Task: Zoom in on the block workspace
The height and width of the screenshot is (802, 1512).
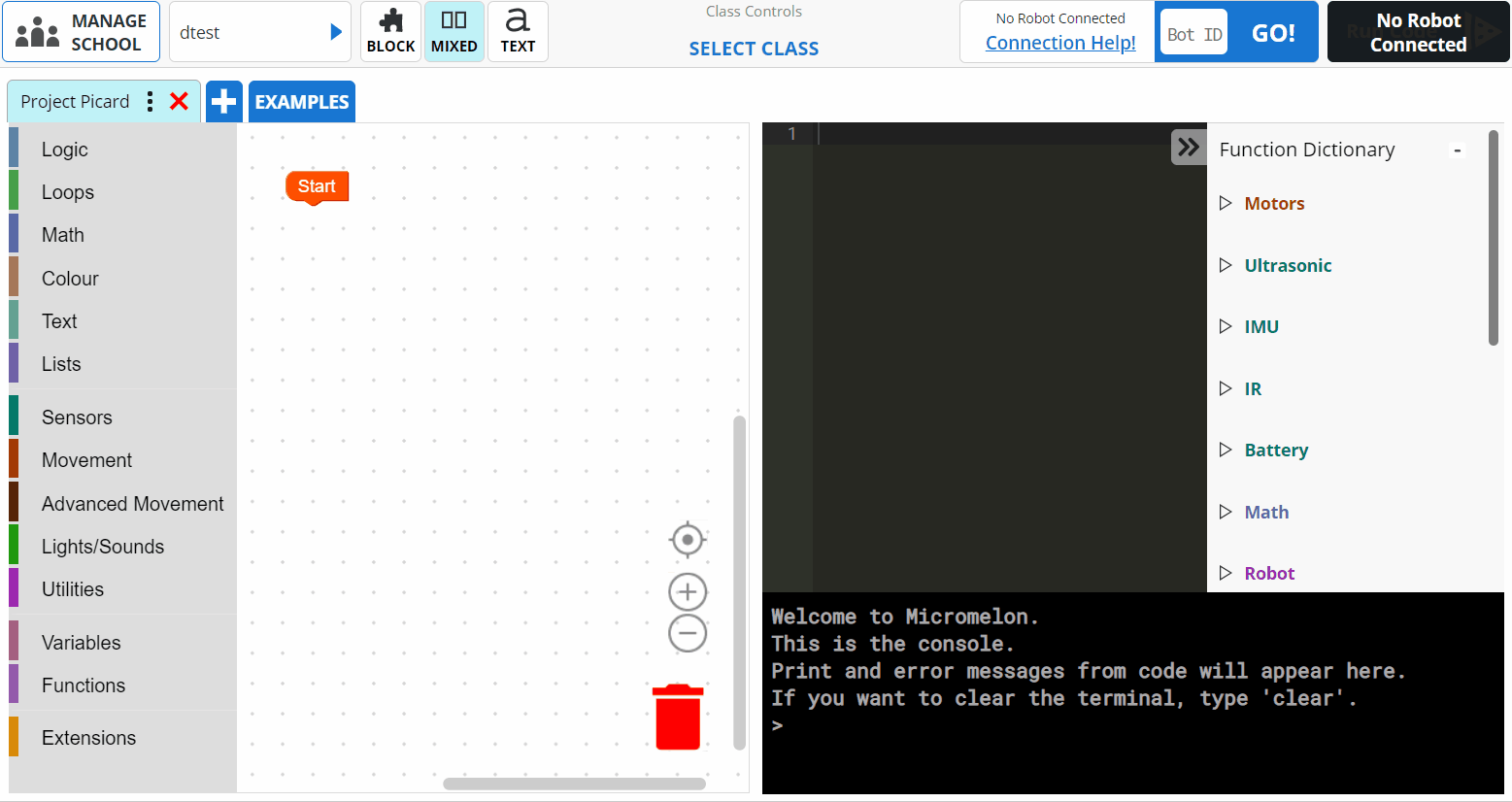Action: tap(688, 591)
